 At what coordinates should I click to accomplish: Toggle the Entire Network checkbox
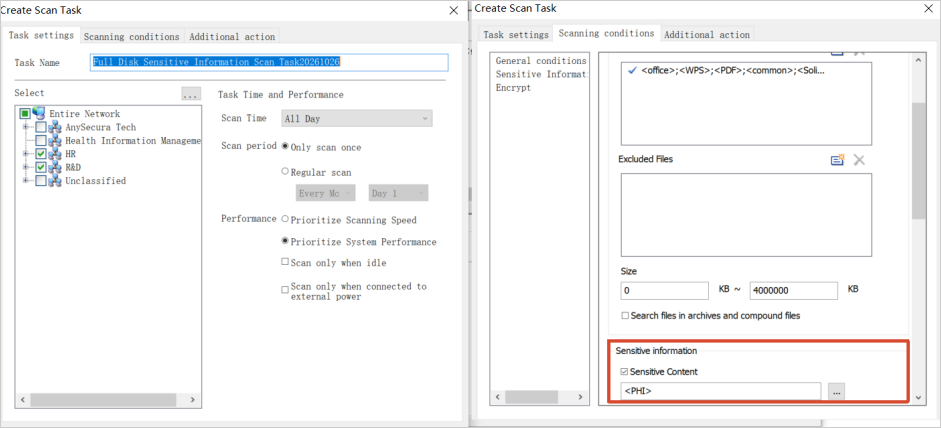point(25,113)
